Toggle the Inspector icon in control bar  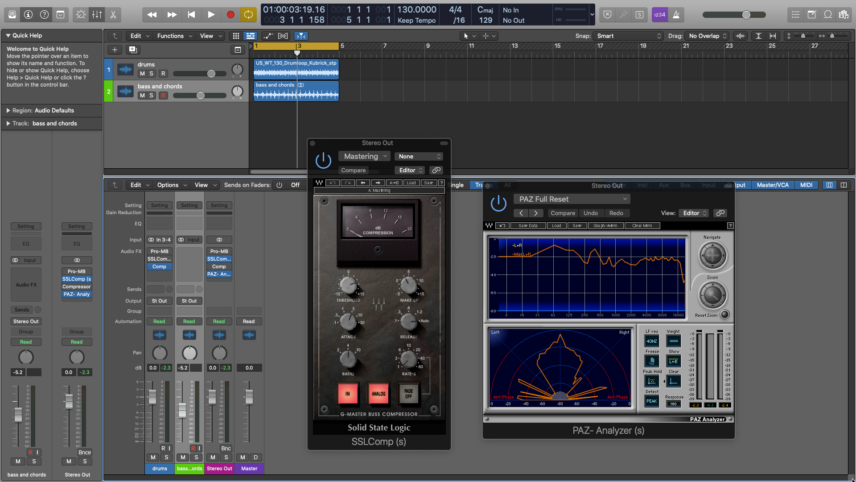28,15
